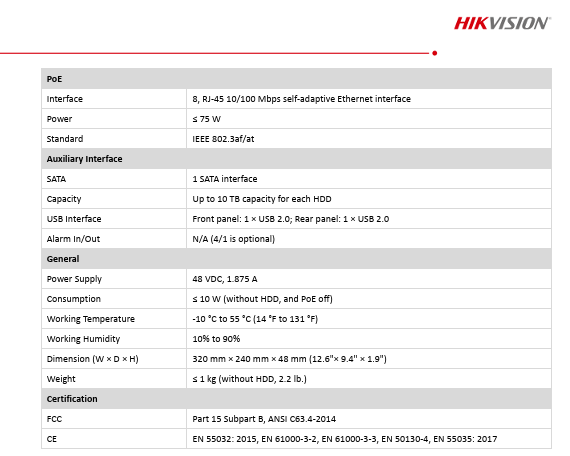Click the 'SATA' label cell
Screen dimensions: 570x456
click(x=114, y=179)
